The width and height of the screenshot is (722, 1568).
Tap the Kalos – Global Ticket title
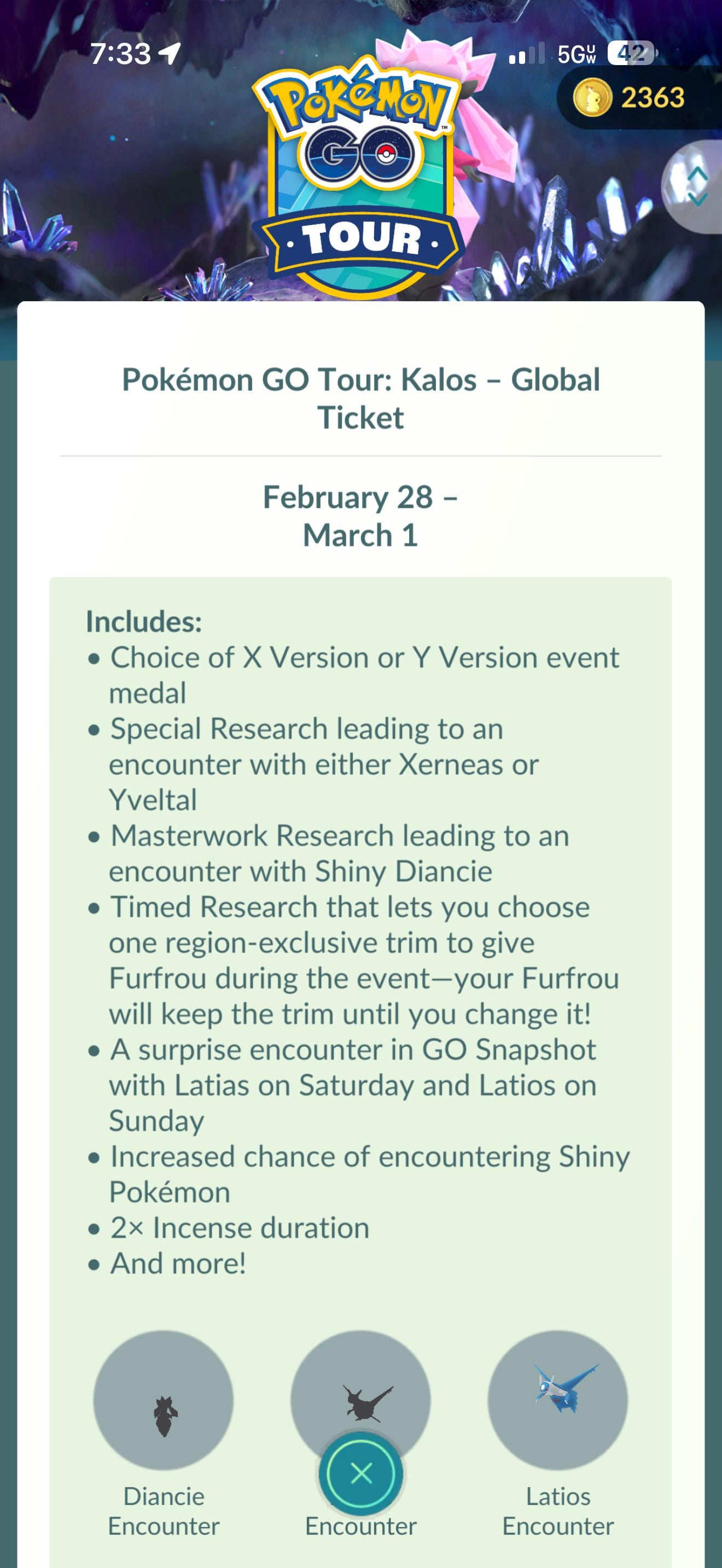pyautogui.click(x=361, y=398)
